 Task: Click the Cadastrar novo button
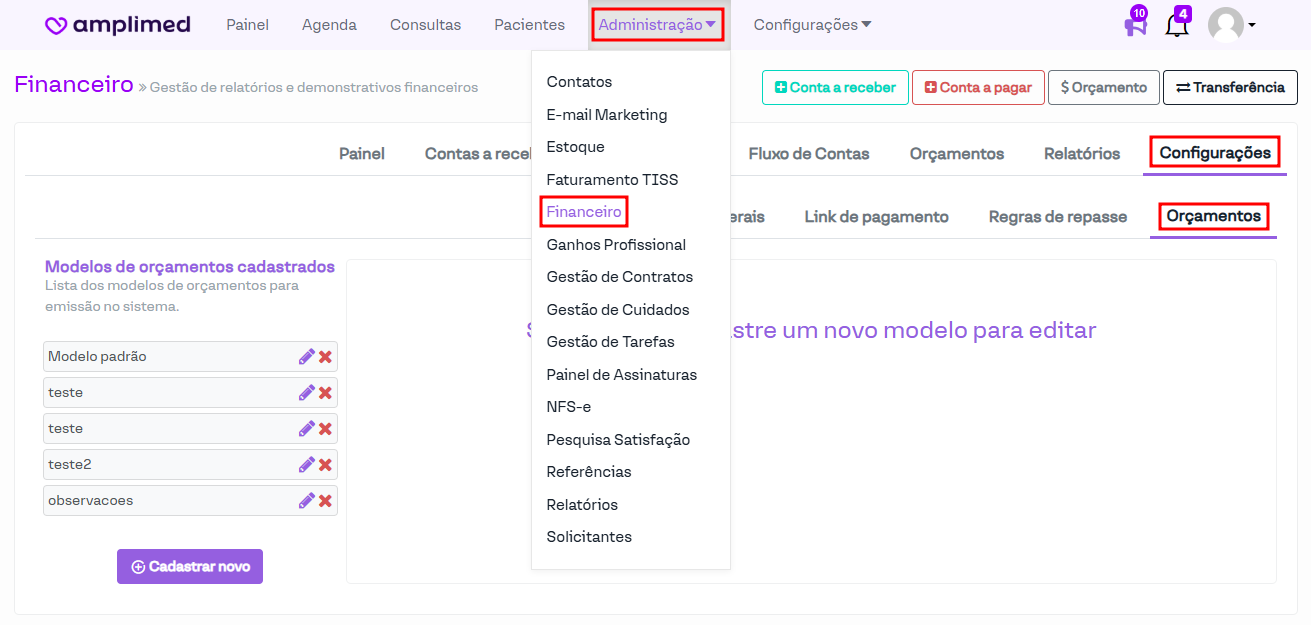(x=190, y=567)
